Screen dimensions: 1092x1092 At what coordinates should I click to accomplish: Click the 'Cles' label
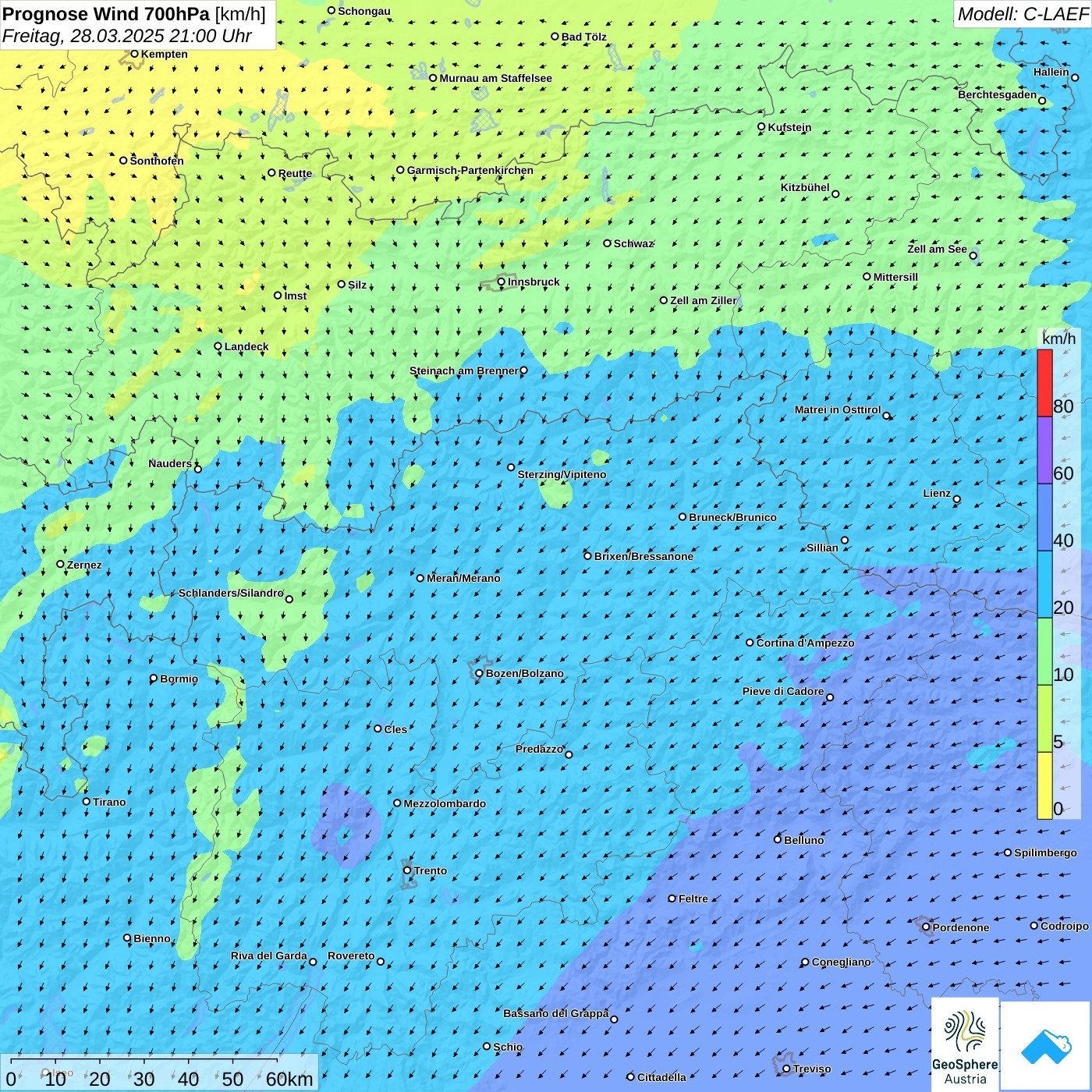(395, 729)
